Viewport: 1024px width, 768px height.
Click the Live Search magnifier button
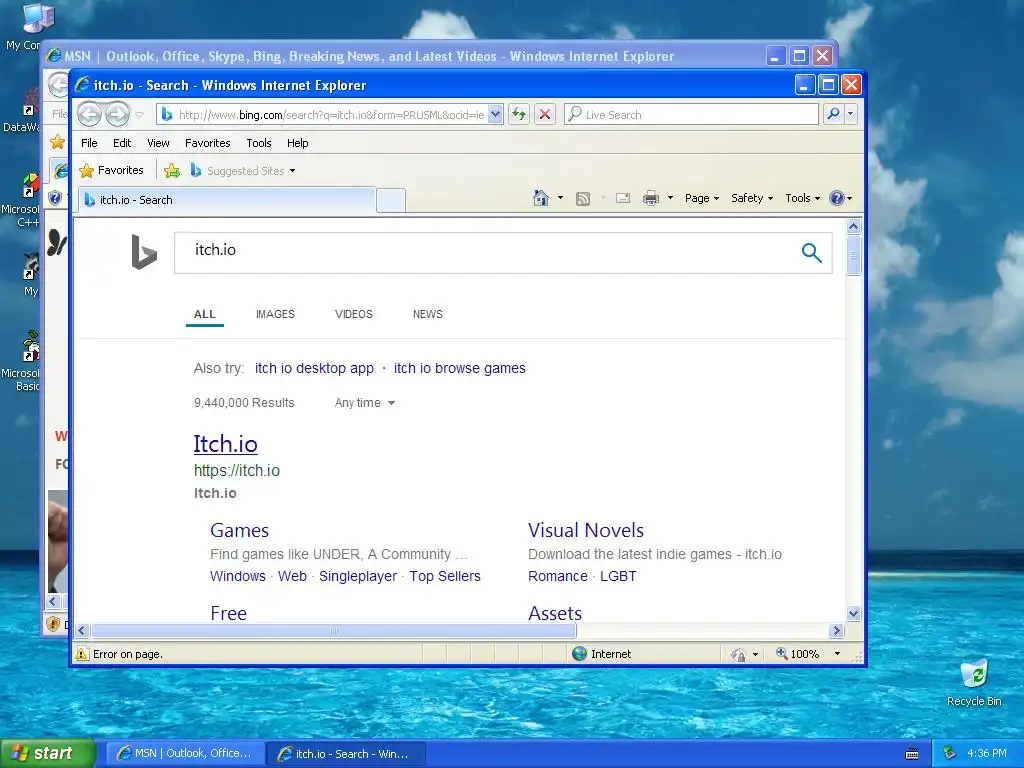pyautogui.click(x=833, y=114)
